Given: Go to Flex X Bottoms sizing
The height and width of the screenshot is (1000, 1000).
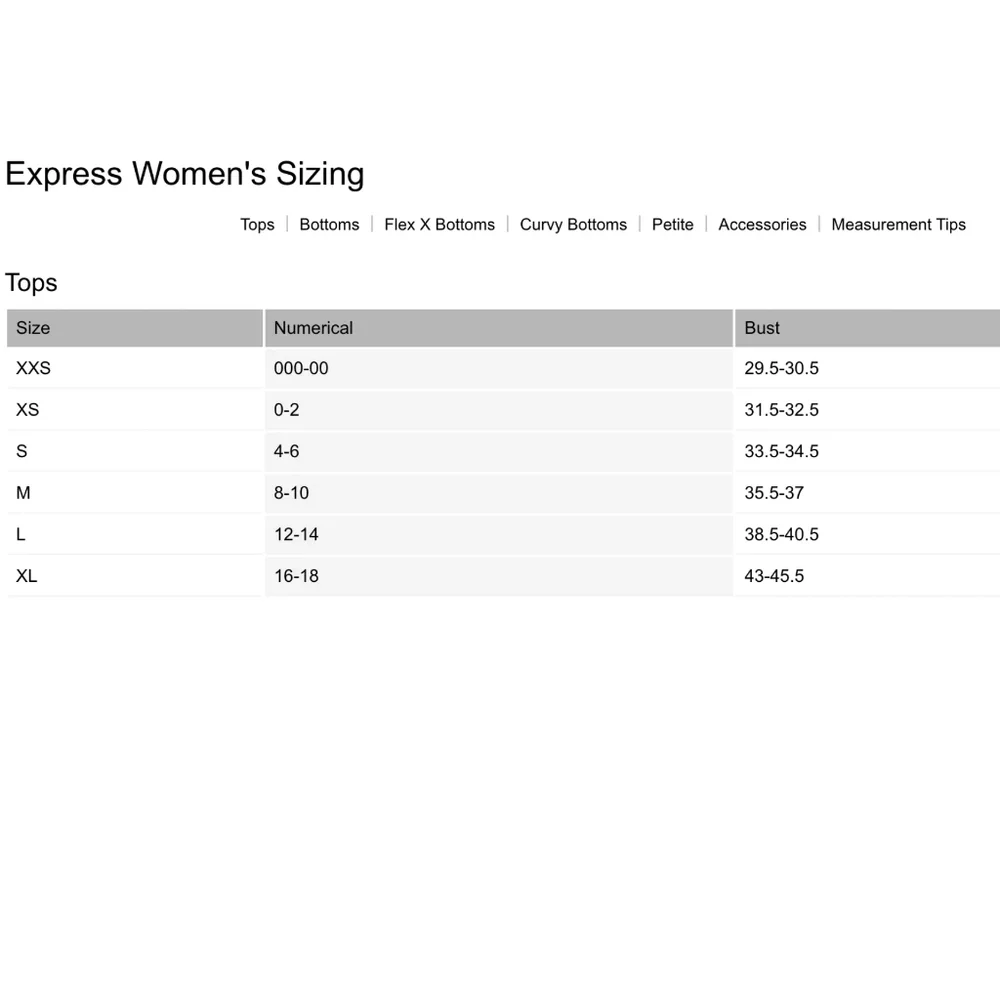Looking at the screenshot, I should click(x=439, y=224).
